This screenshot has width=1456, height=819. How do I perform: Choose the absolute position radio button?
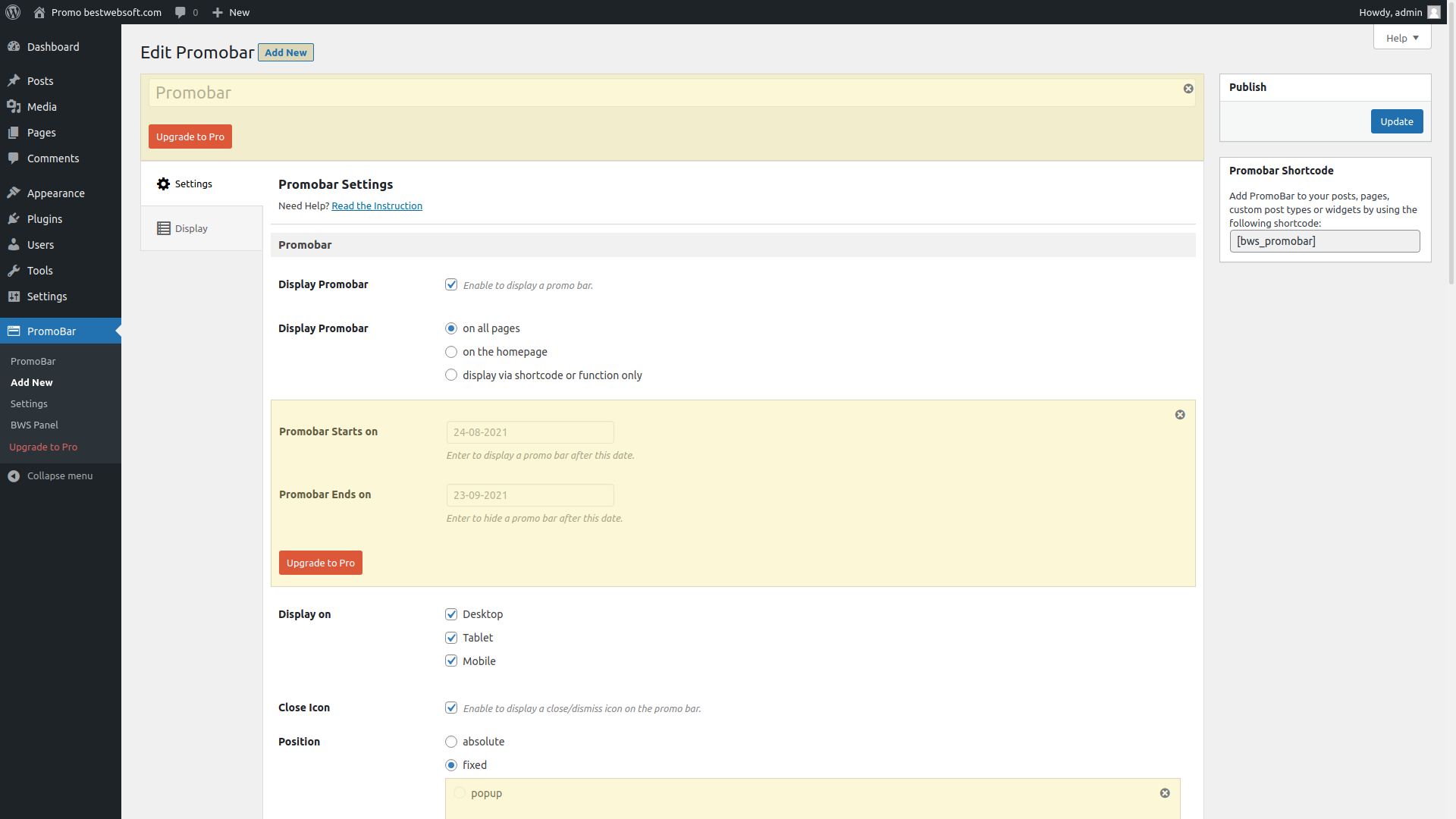coord(451,742)
